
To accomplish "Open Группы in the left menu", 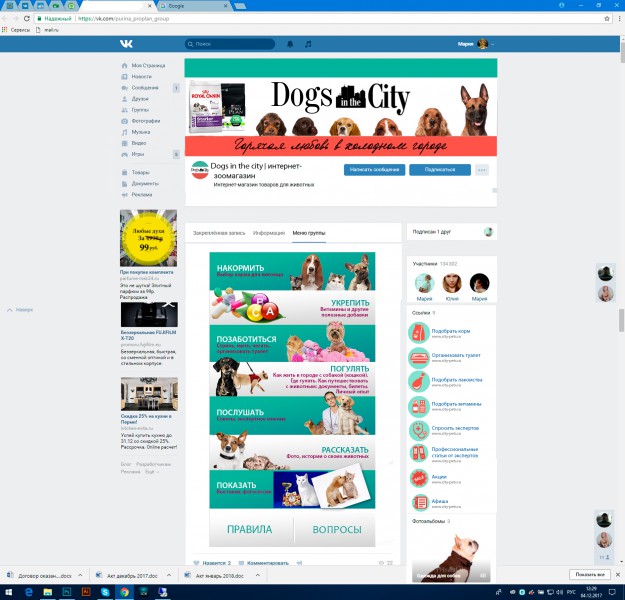I will coord(136,110).
